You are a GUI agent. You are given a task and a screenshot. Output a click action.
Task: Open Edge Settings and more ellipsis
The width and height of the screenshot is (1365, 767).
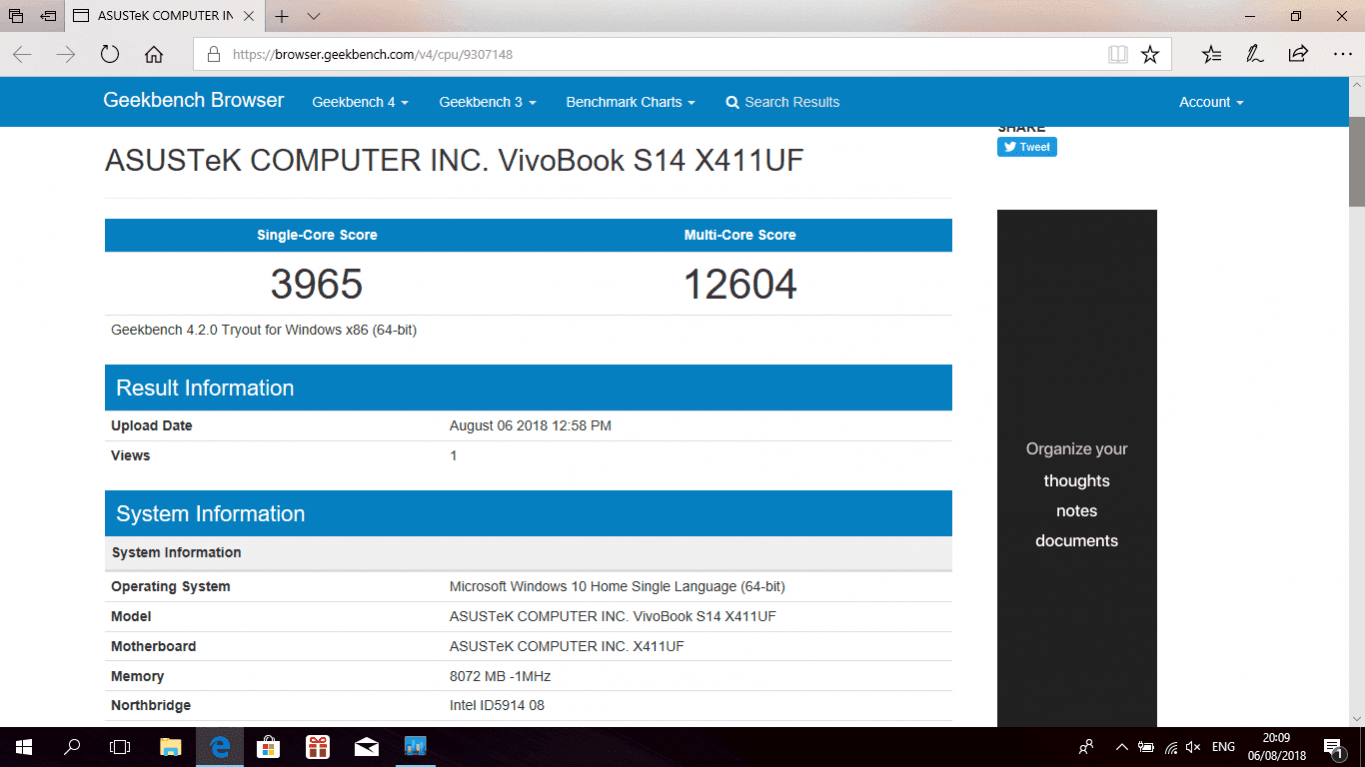[x=1342, y=55]
